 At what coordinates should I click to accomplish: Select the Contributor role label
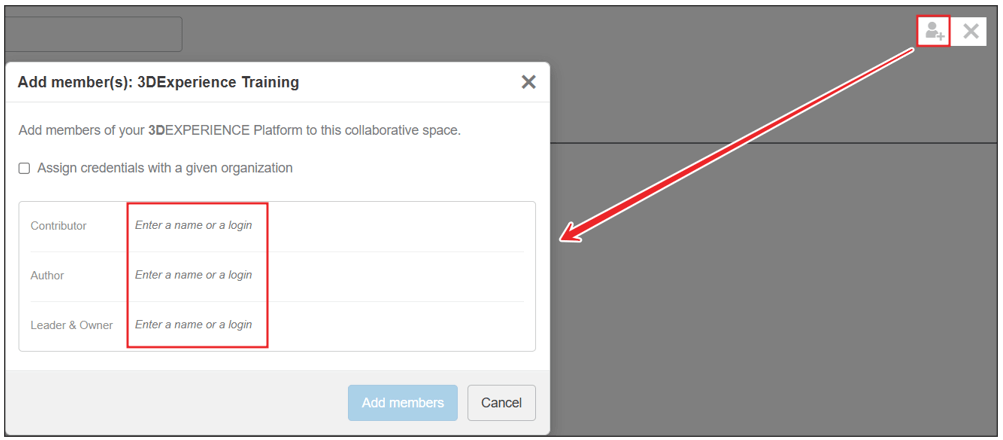click(59, 226)
